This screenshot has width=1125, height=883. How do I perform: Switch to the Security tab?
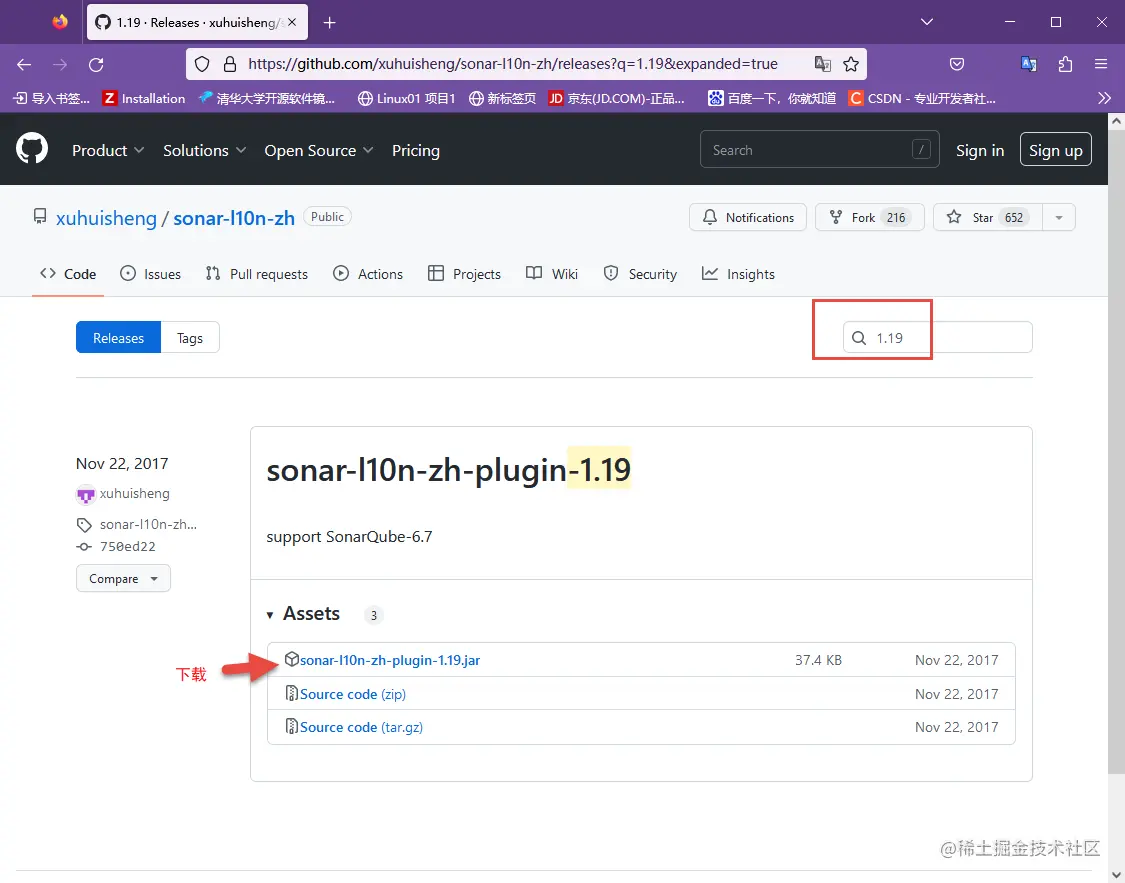click(640, 274)
